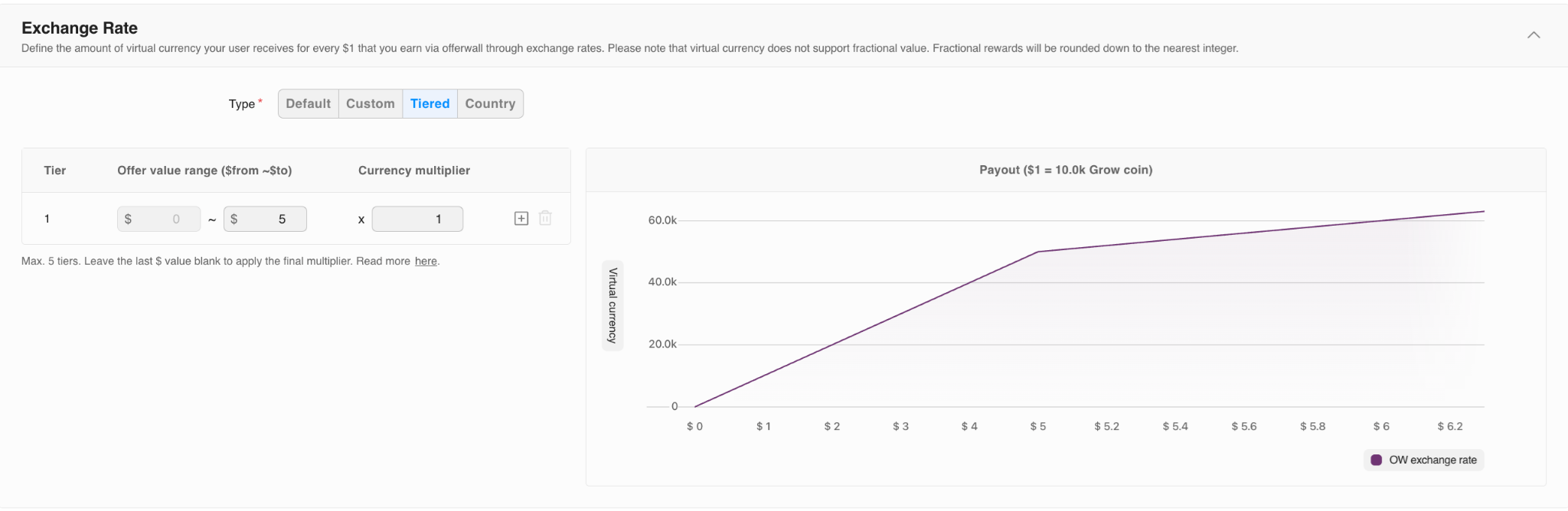Click the $ 6.2 x-axis tick label

coord(1449,427)
